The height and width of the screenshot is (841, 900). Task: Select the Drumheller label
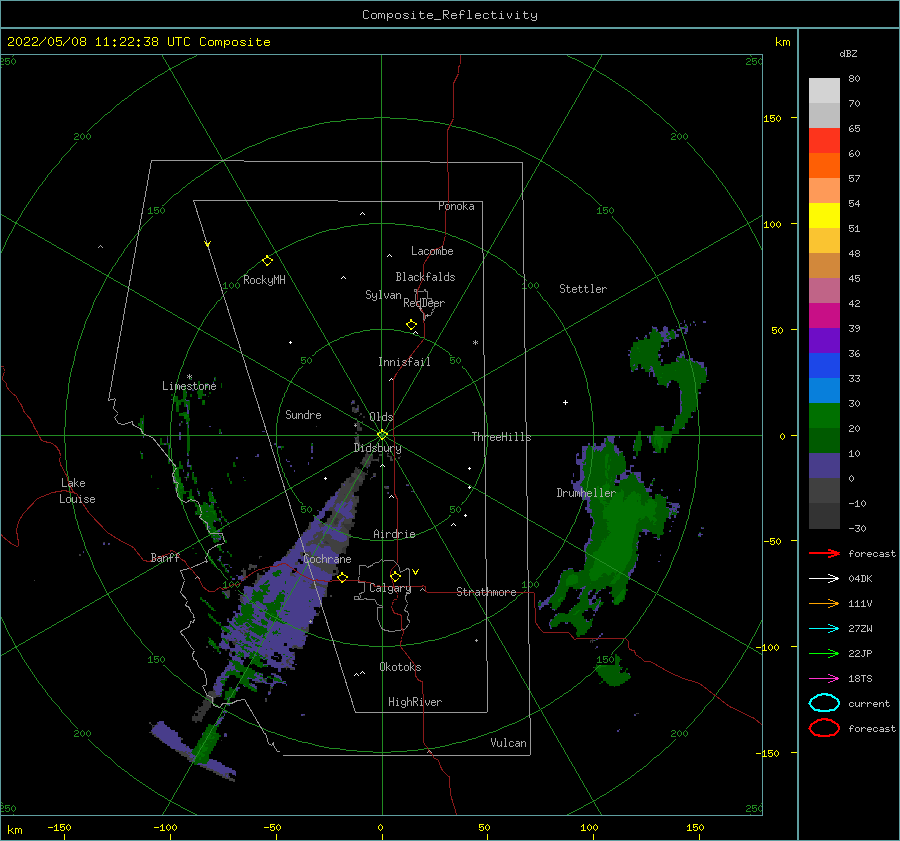[585, 493]
